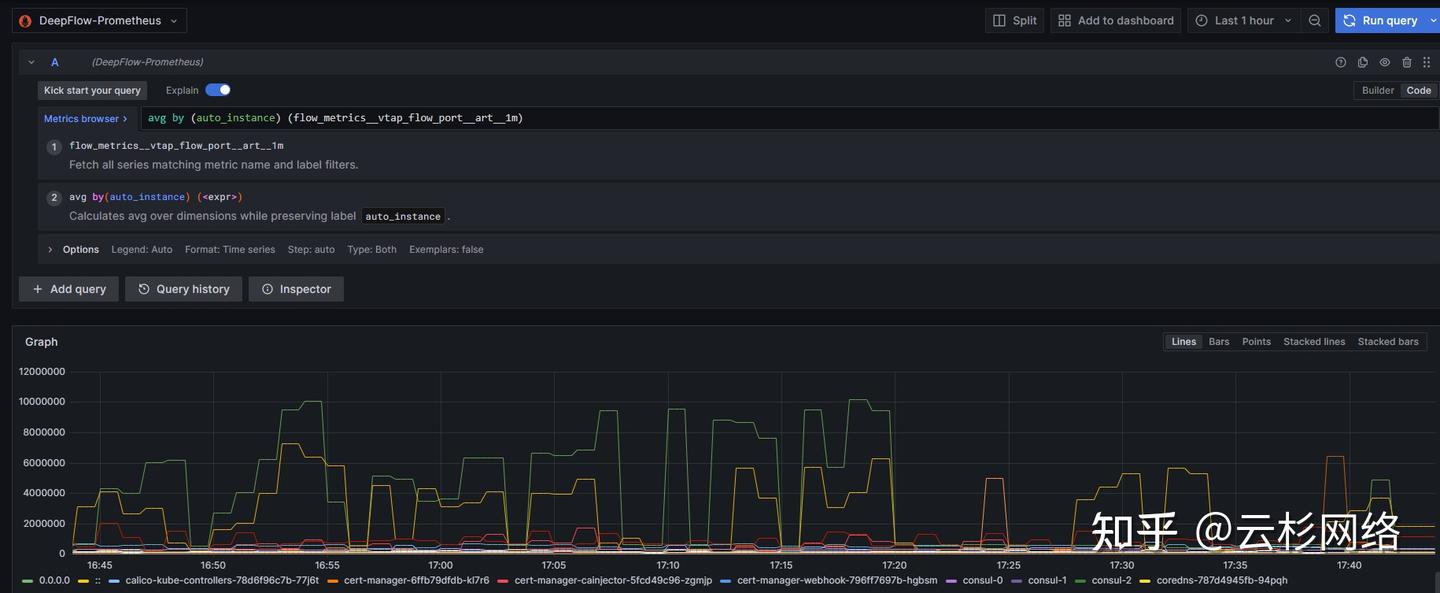Select the Points graph style
This screenshot has width=1440, height=593.
pos(1256,342)
